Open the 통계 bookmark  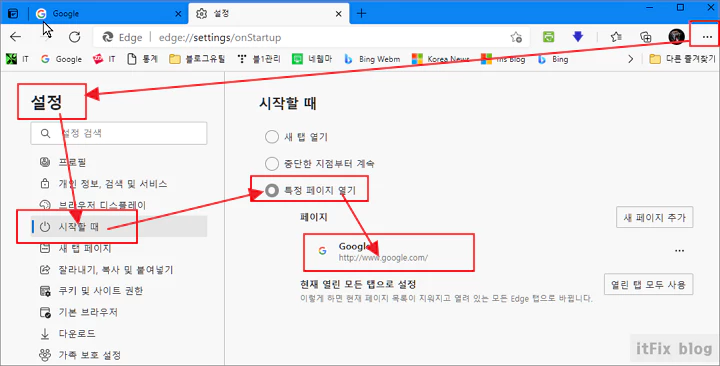click(142, 59)
